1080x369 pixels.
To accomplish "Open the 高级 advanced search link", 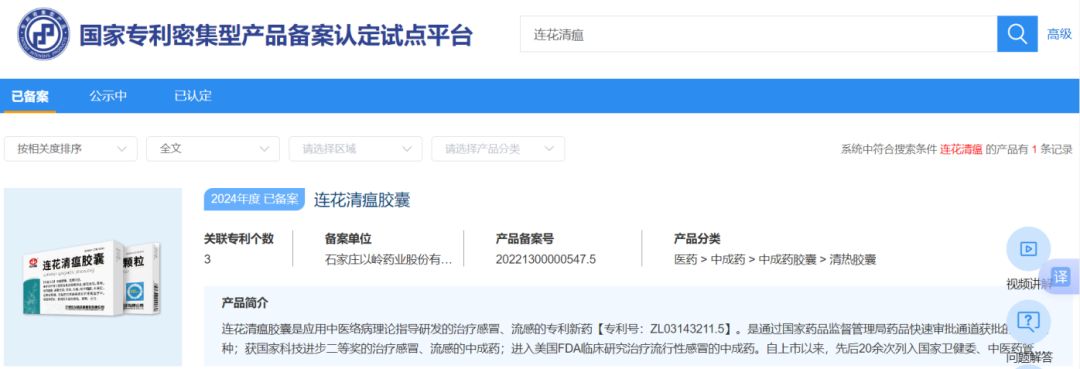I will [x=1059, y=34].
